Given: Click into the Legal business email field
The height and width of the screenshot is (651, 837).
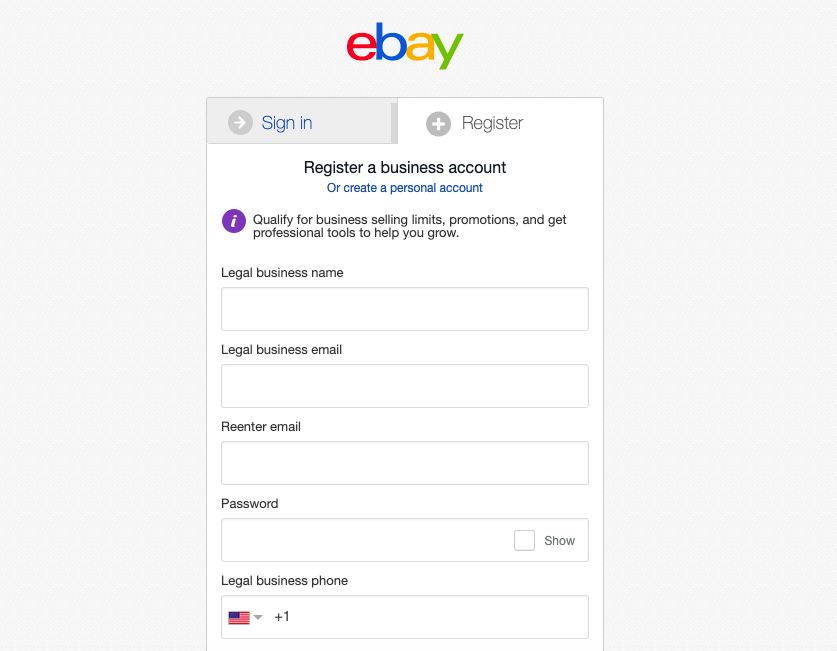Looking at the screenshot, I should point(404,386).
